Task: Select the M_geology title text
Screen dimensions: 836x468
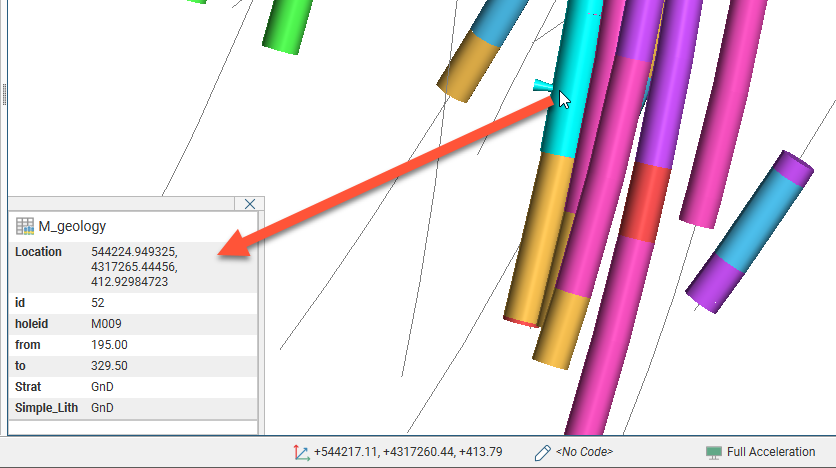Action: pyautogui.click(x=72, y=227)
